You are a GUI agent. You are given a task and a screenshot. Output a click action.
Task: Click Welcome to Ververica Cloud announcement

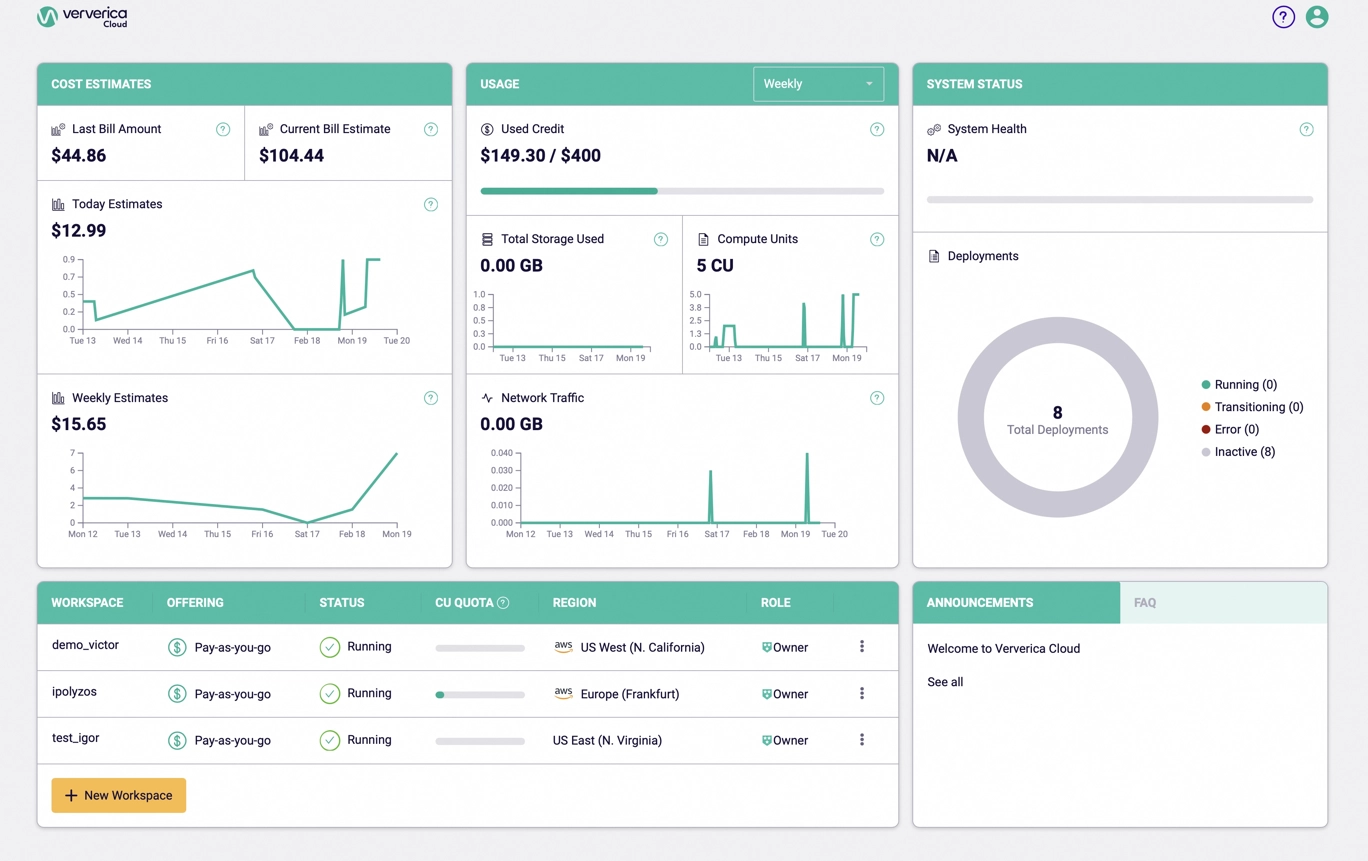1003,648
